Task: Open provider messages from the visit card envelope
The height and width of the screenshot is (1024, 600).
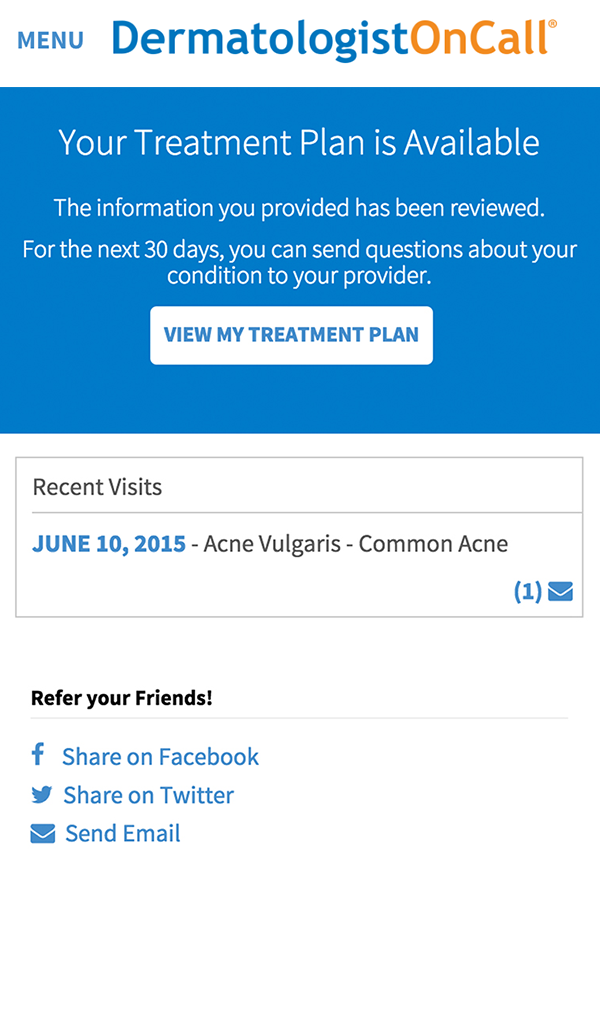Action: pyautogui.click(x=561, y=591)
